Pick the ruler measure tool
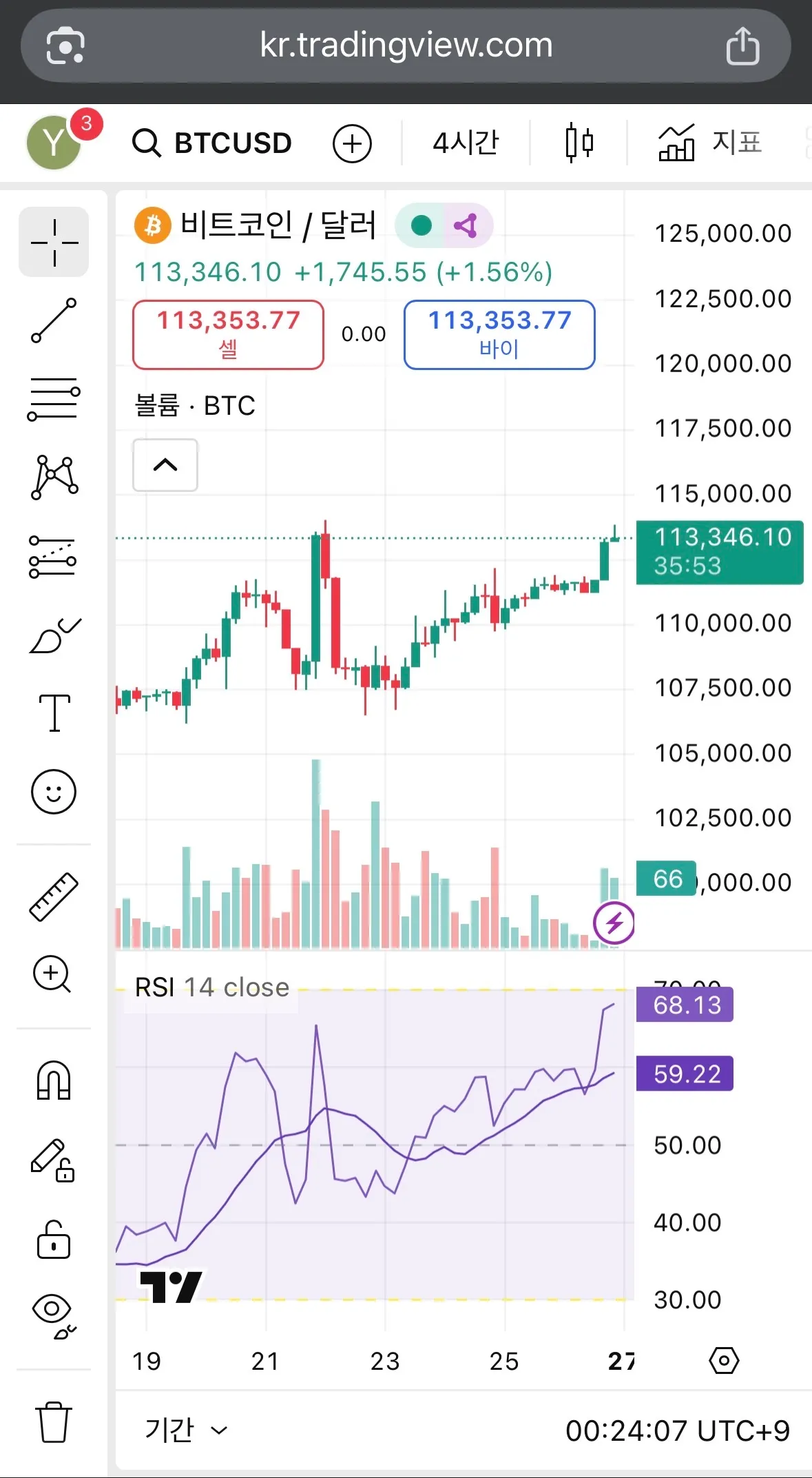Viewport: 812px width, 1478px height. (x=54, y=896)
